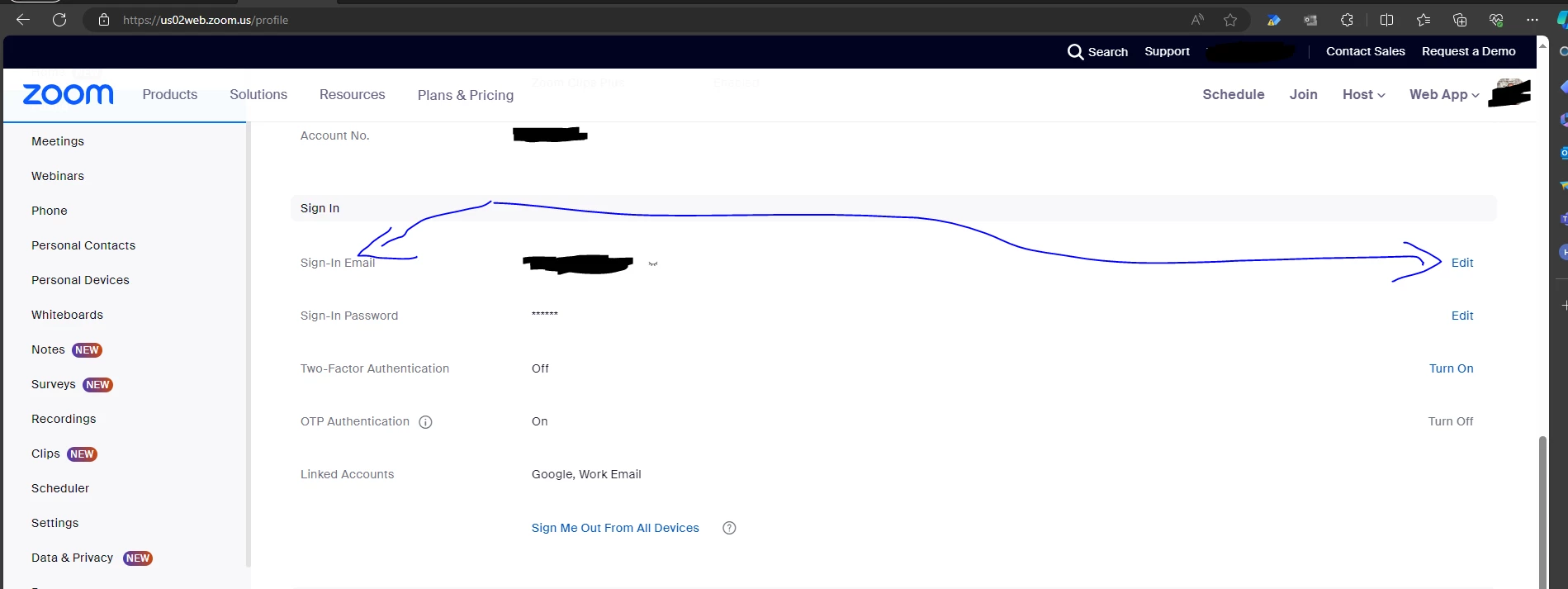Open the Products menu
1568x589 pixels.
click(x=170, y=94)
